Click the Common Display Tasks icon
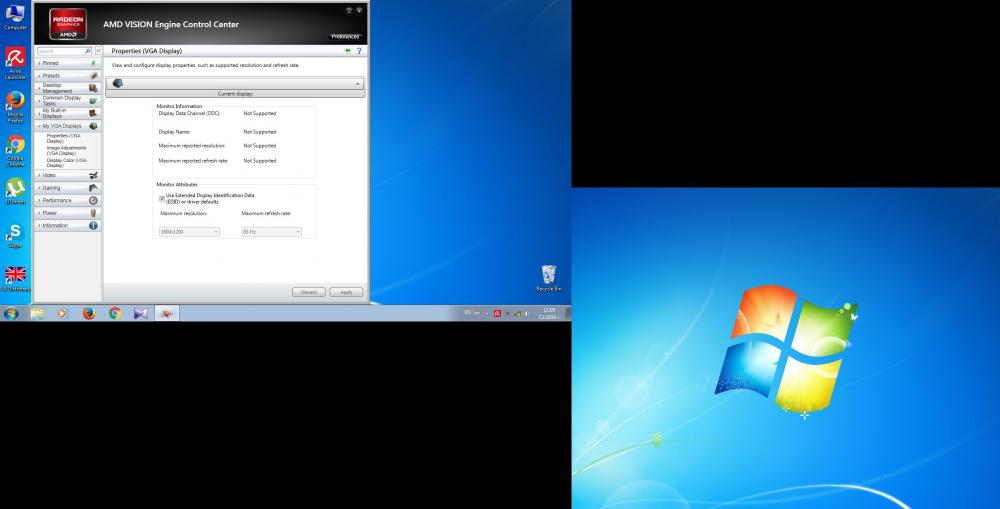The height and width of the screenshot is (509, 1000). point(94,100)
